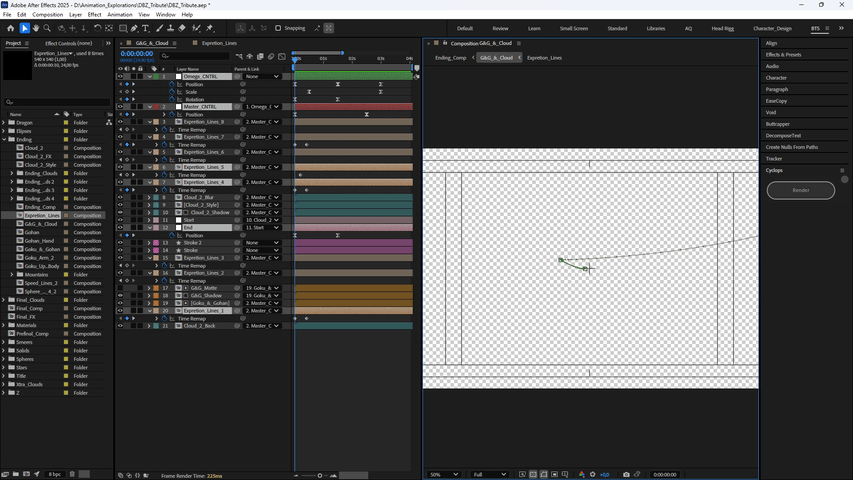The height and width of the screenshot is (480, 853).
Task: Toggle visibility of Cloud_2_Blur layer
Action: pos(120,198)
